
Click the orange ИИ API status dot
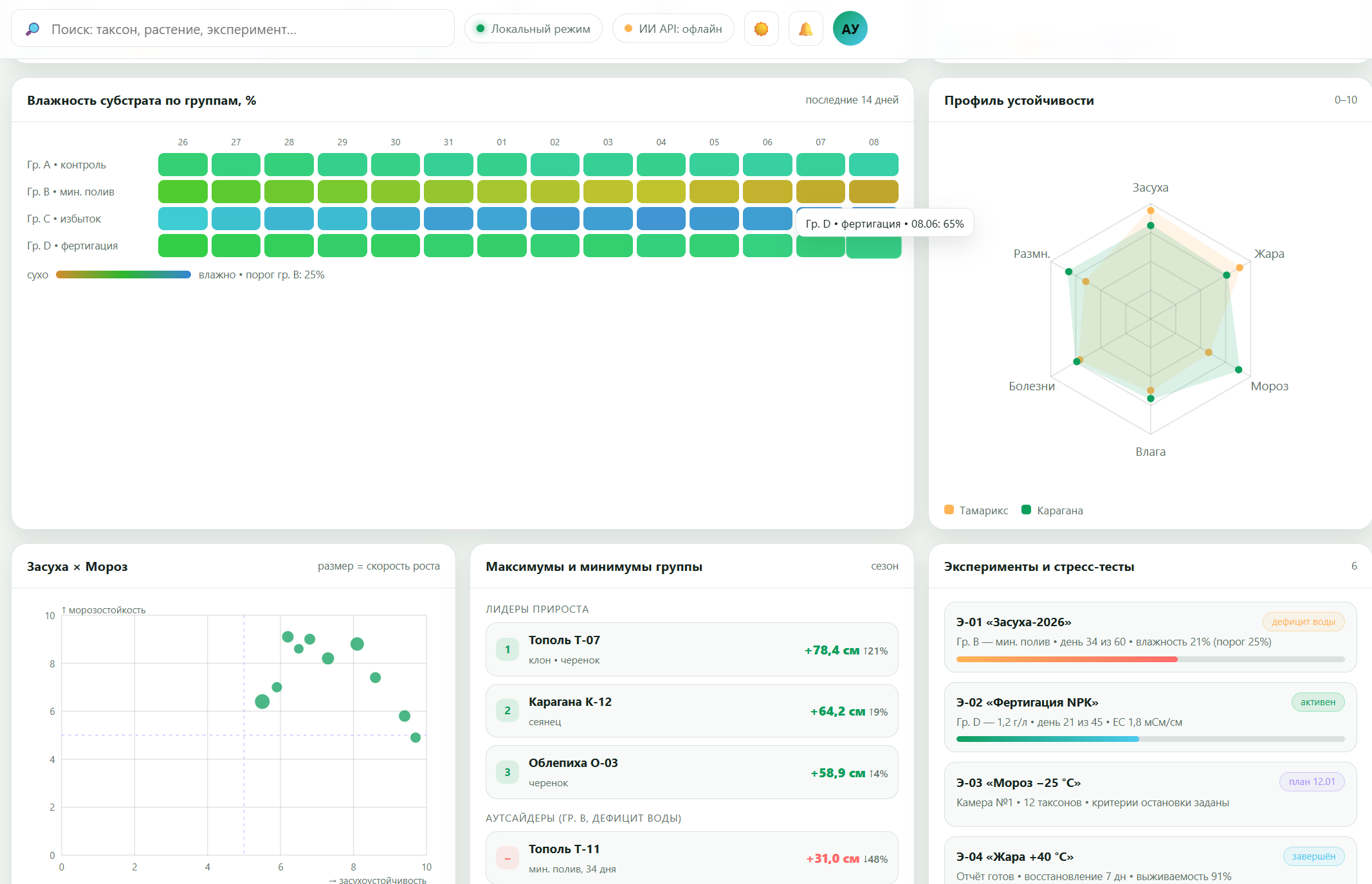point(628,28)
